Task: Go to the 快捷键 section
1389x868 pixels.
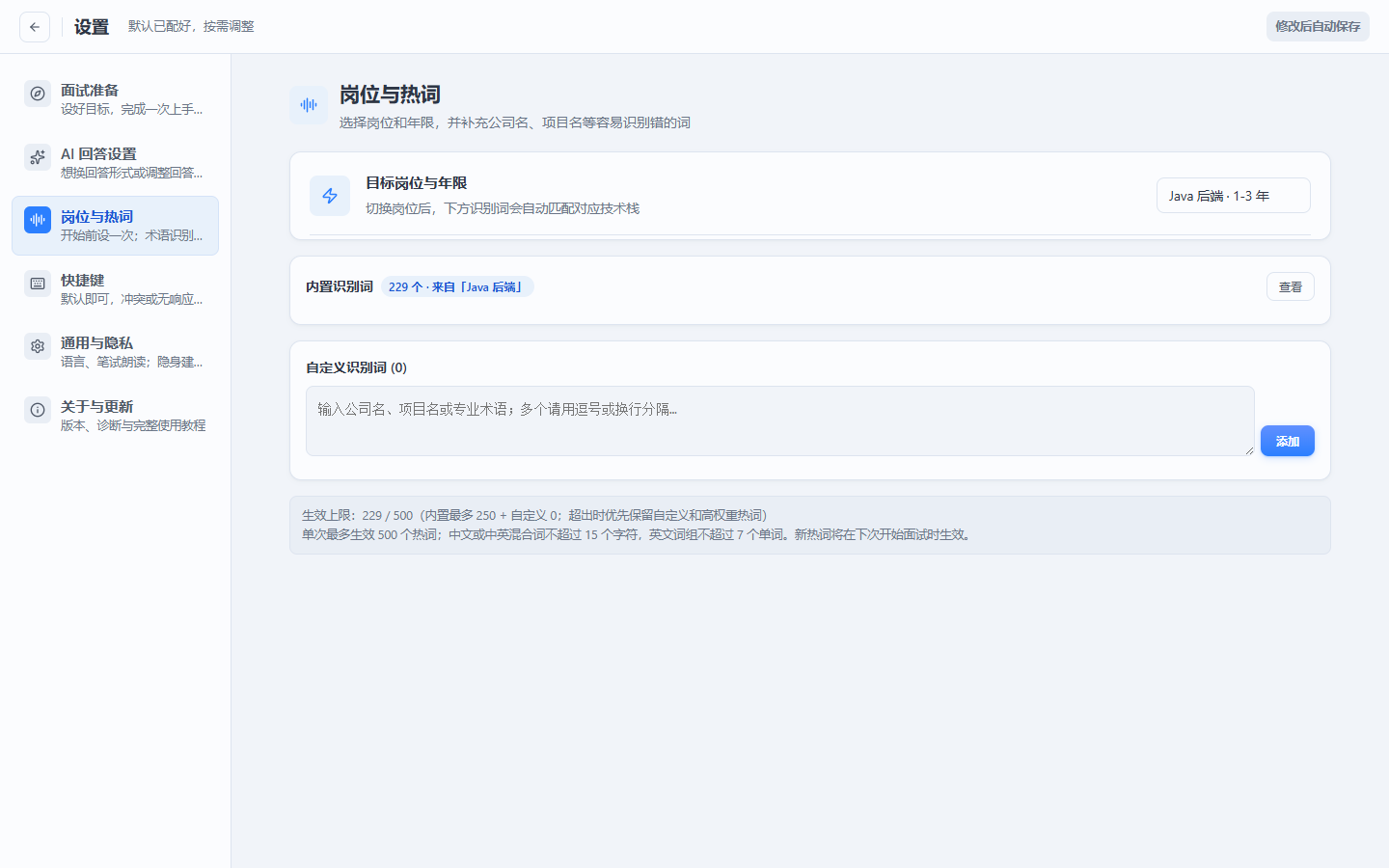Action: point(115,289)
